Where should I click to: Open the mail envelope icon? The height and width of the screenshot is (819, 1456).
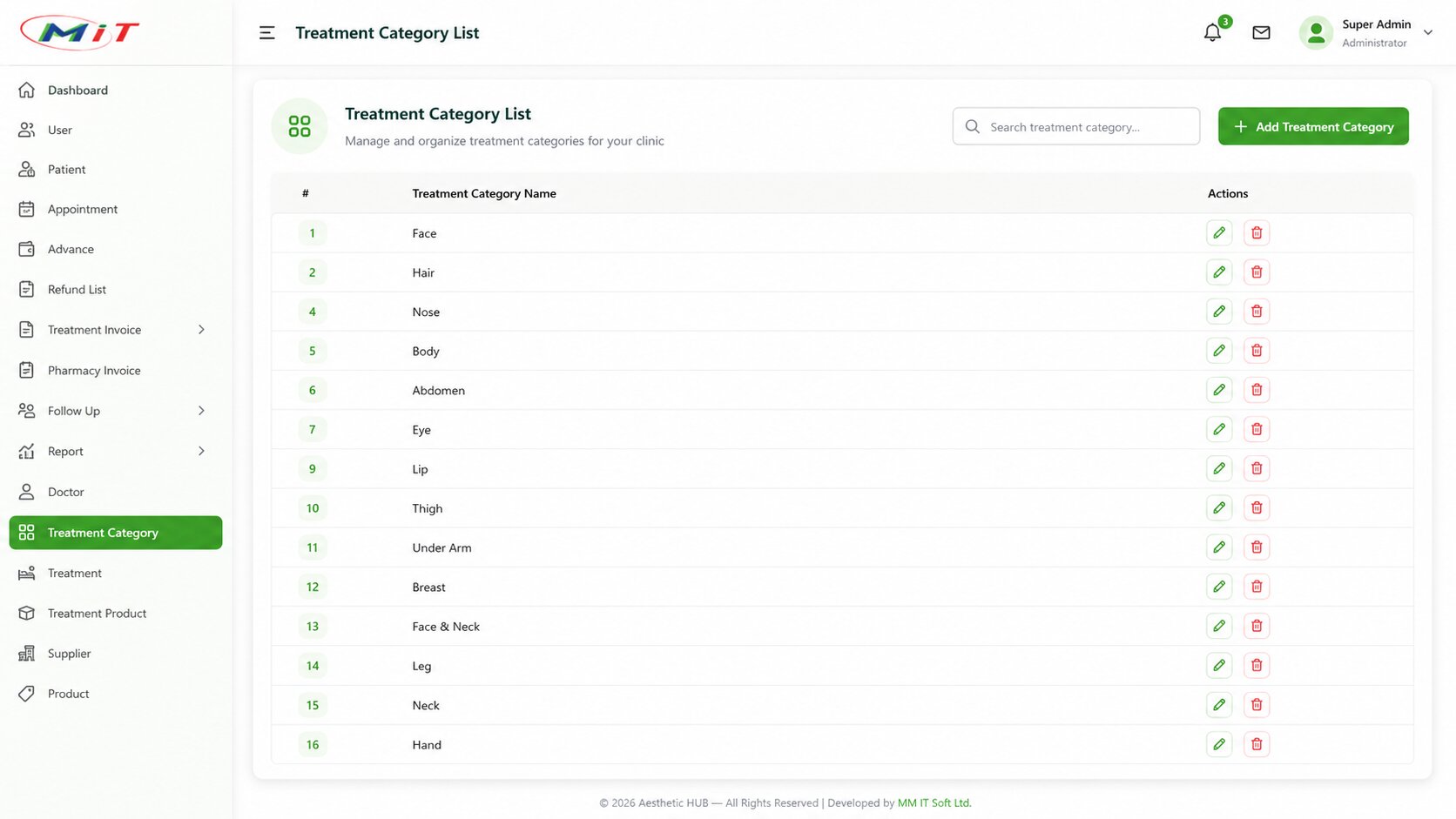[x=1261, y=33]
